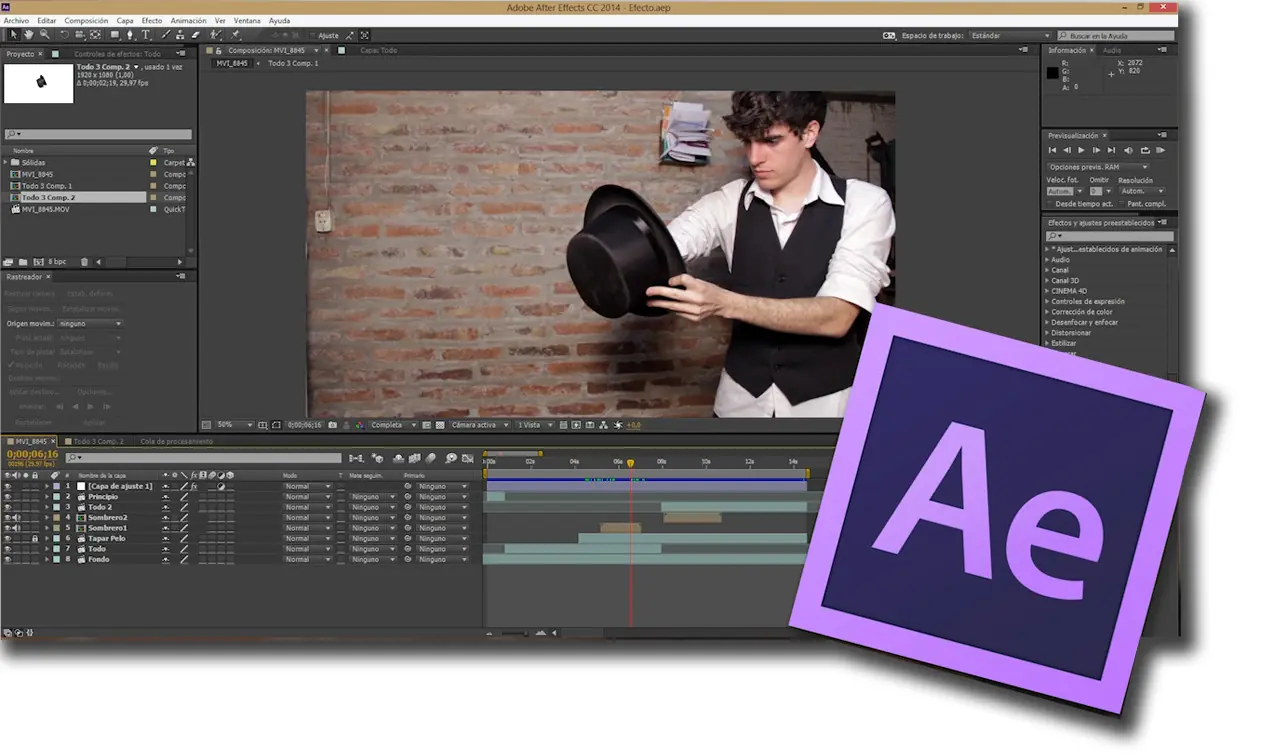
Task: Click the Todo 3 Comp. 1 breadcrumb in viewer
Action: 293,63
